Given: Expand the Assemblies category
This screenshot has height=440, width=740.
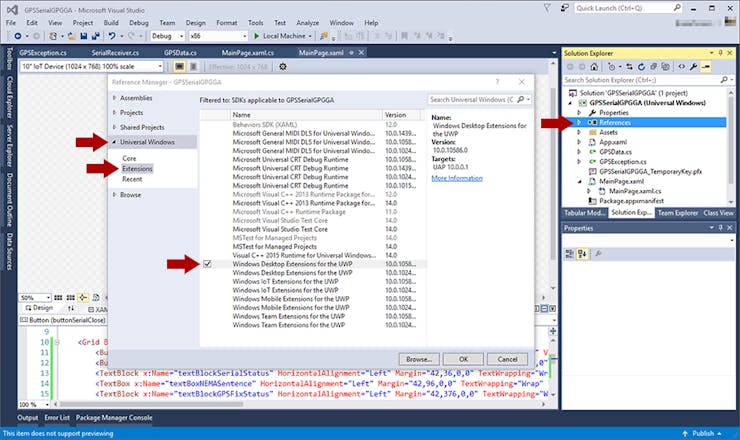Looking at the screenshot, I should click(x=114, y=98).
